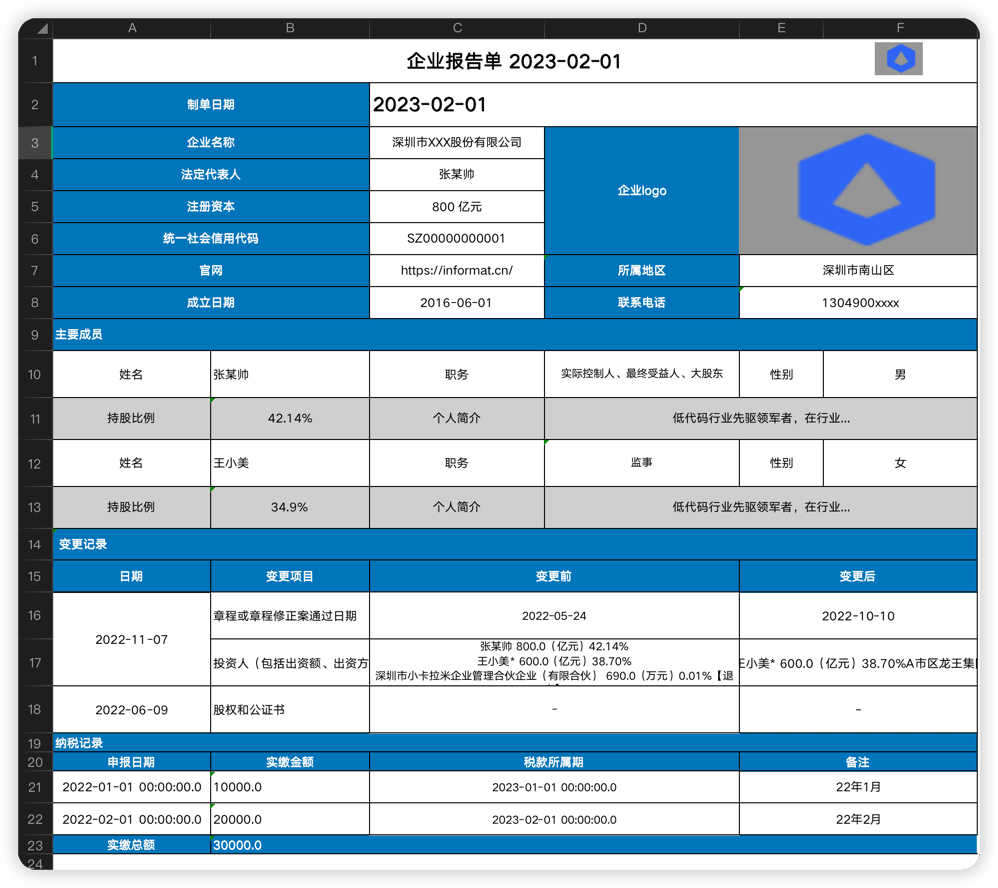Open the hyperlink https://informat.cn/

coord(457,270)
